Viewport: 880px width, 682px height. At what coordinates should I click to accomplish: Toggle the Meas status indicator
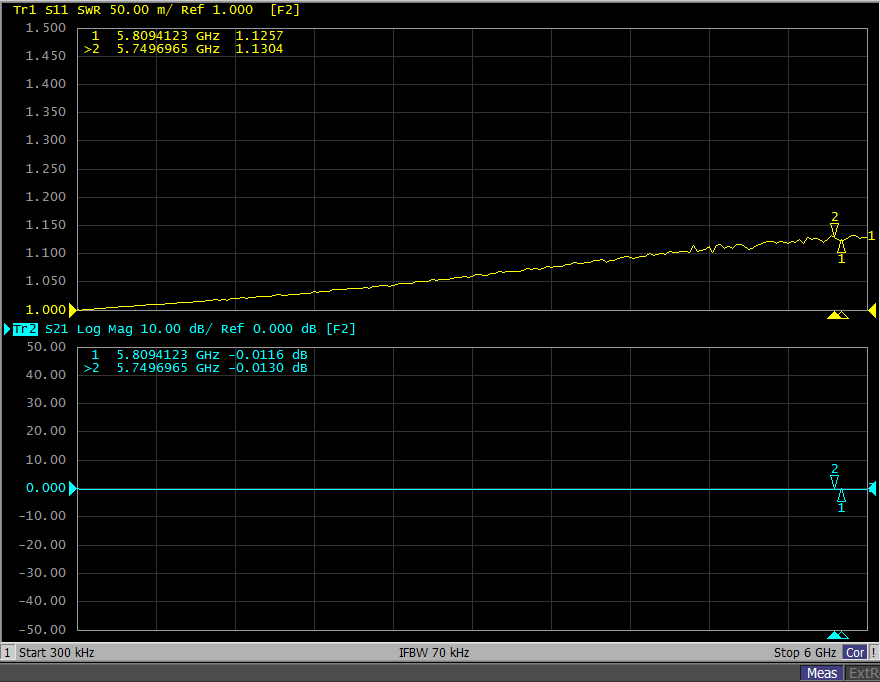[822, 674]
